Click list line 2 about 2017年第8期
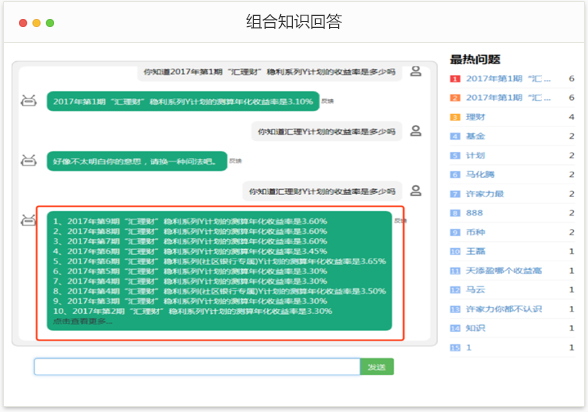 (190, 231)
